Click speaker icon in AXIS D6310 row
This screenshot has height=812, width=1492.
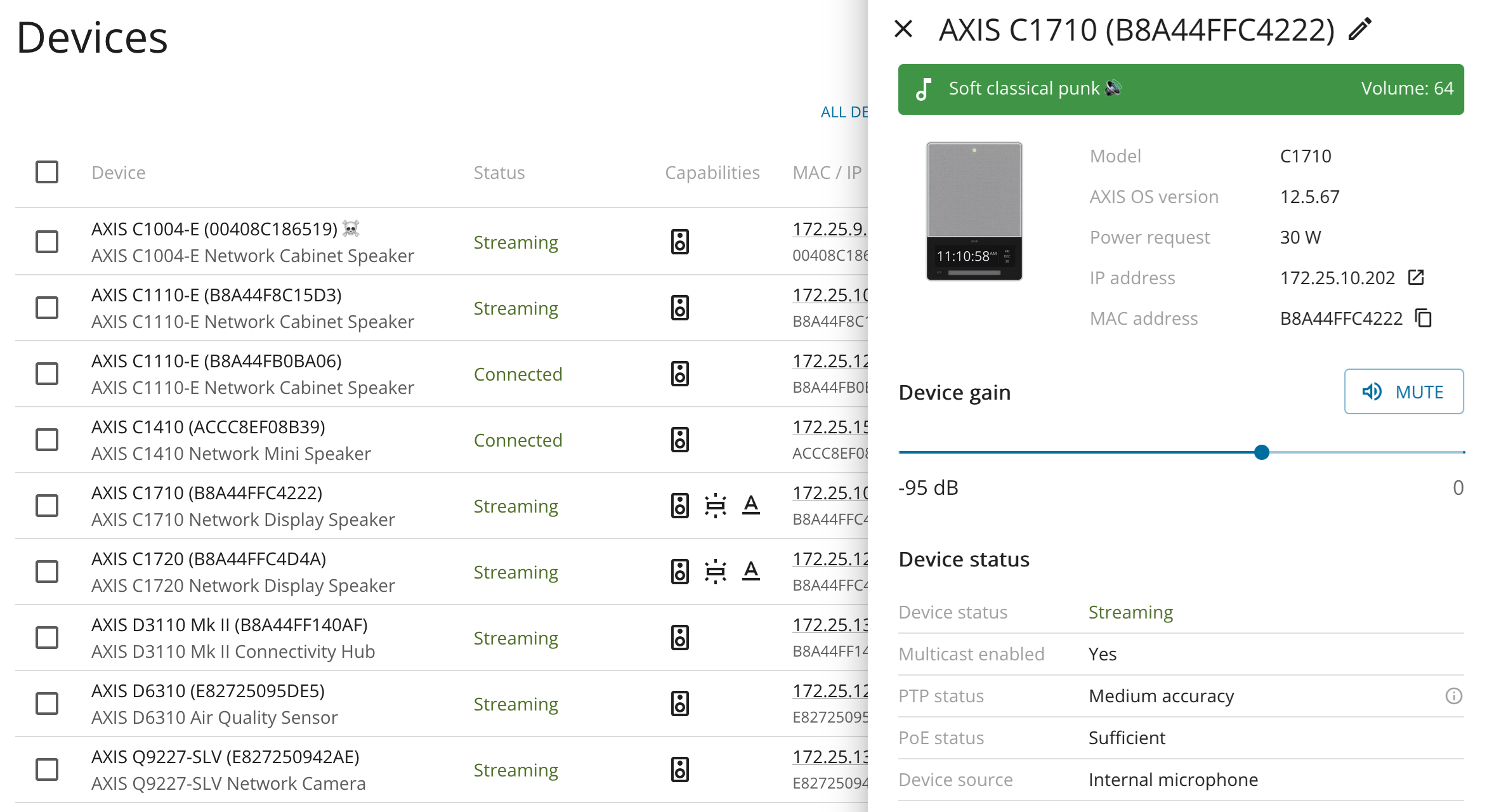pos(680,704)
